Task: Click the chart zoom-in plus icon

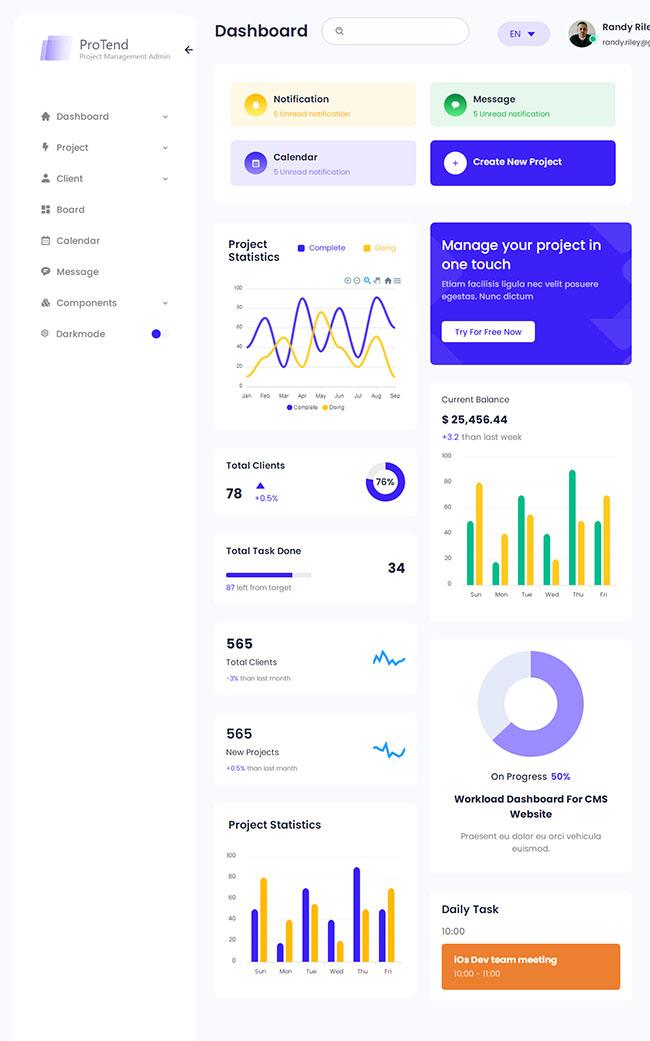Action: (x=348, y=281)
